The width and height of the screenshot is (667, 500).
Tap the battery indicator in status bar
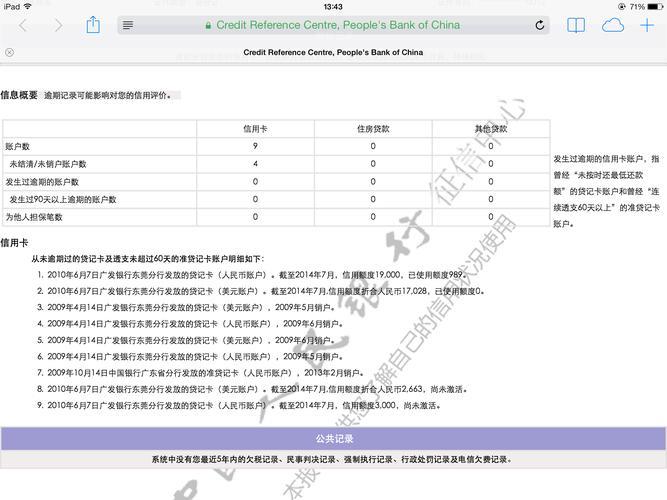pos(650,6)
